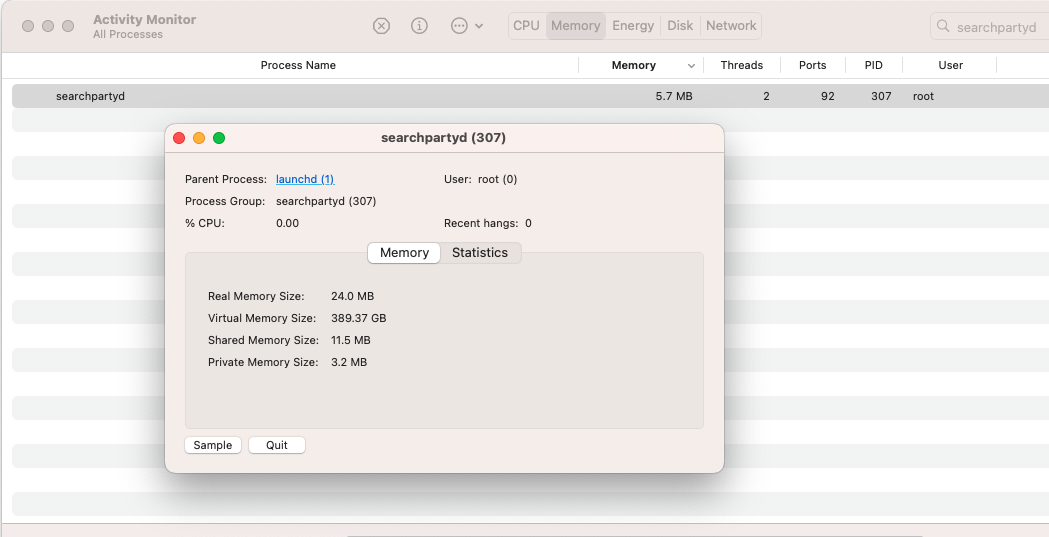1049x537 pixels.
Task: Sort by Ports column header
Action: tap(812, 65)
